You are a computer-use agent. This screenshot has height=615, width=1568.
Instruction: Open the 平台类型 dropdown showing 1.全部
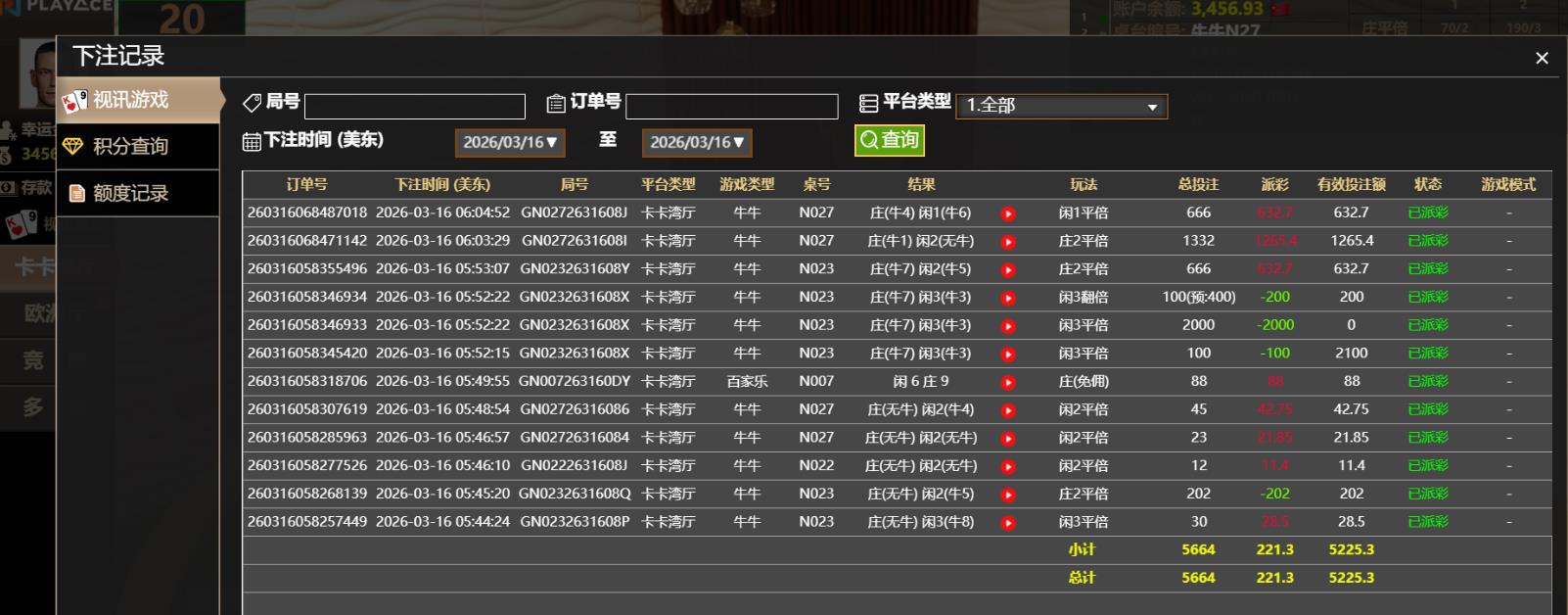click(x=1061, y=106)
